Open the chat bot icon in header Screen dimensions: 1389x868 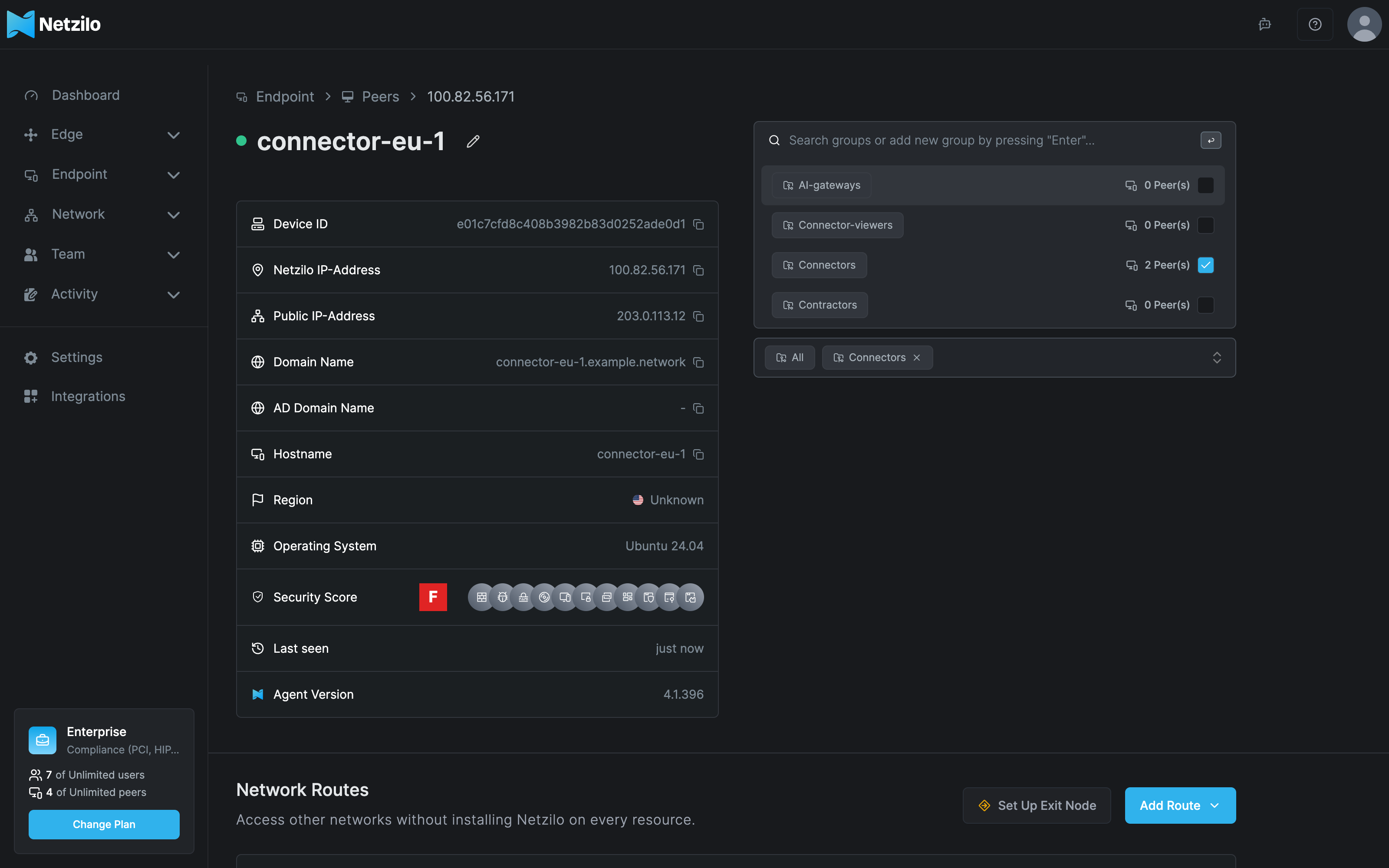pos(1264,24)
